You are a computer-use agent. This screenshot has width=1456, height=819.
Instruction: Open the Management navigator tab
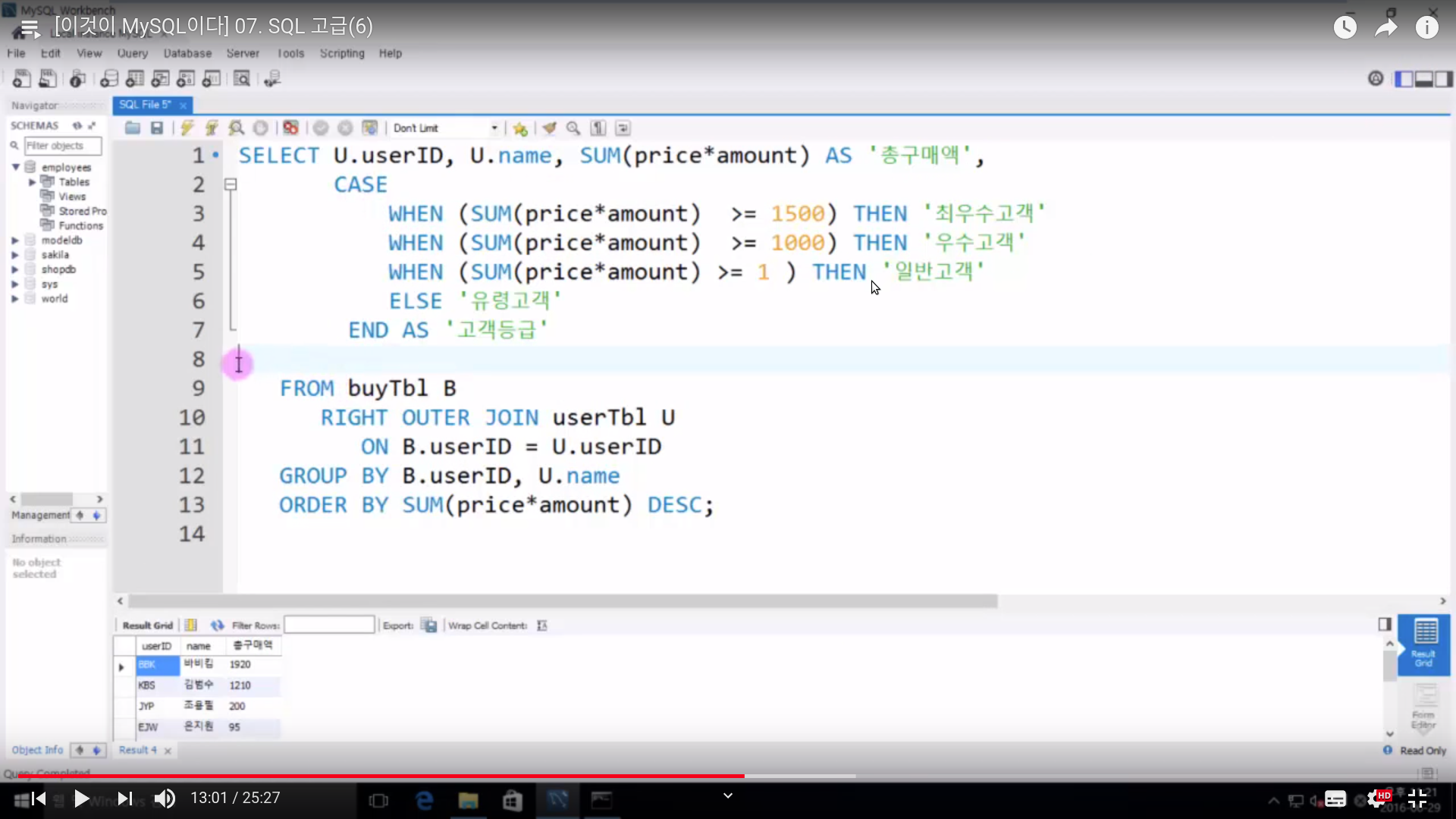click(41, 515)
